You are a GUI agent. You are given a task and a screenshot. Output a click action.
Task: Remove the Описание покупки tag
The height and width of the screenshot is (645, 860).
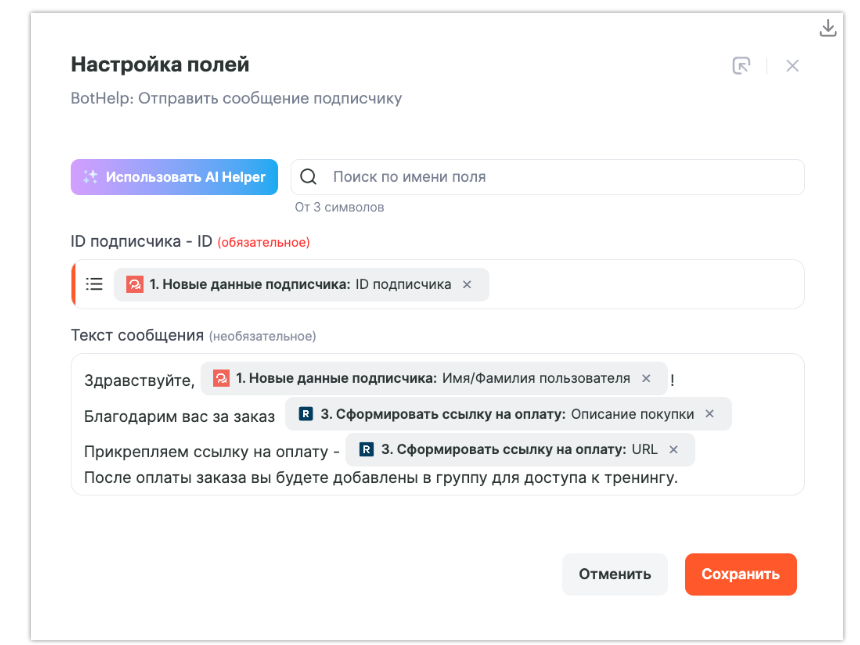710,414
